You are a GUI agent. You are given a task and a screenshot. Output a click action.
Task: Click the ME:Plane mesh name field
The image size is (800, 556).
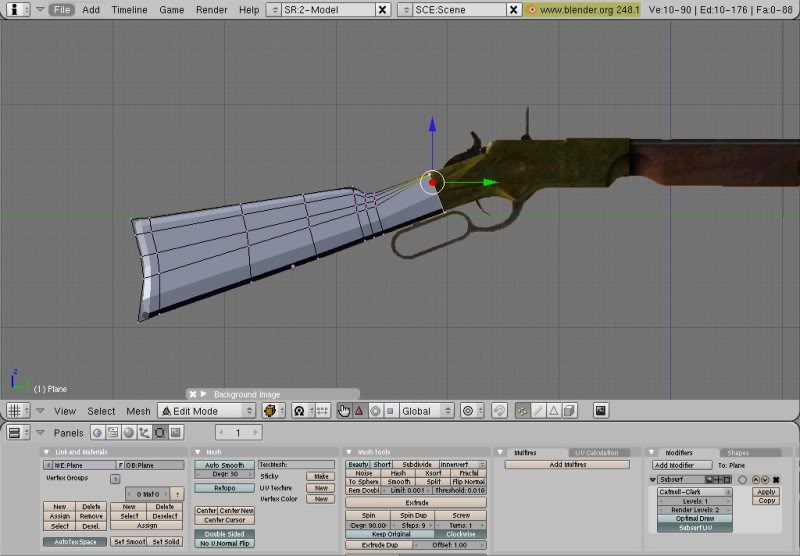pos(82,465)
